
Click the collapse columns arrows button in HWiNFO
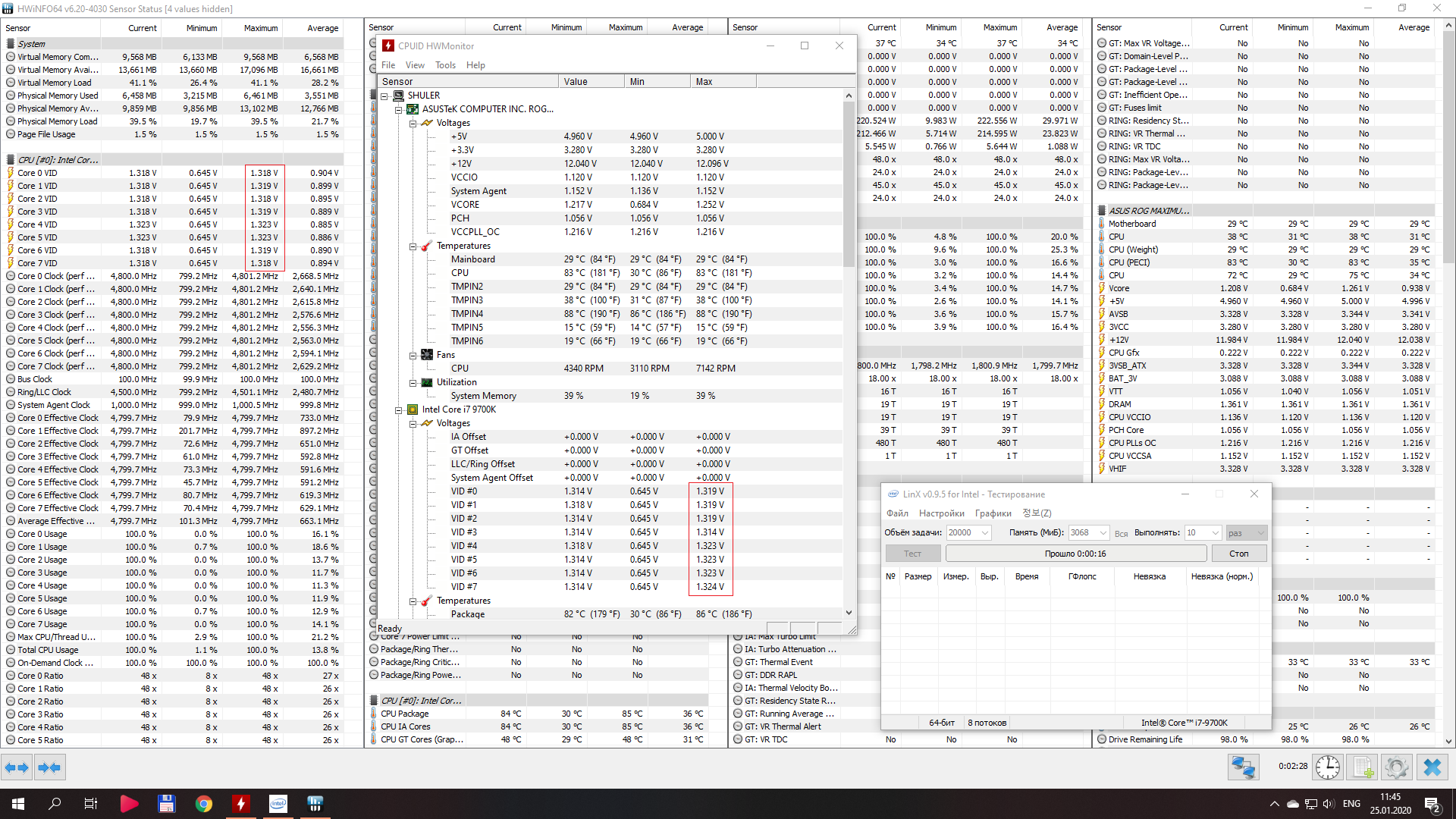49,767
